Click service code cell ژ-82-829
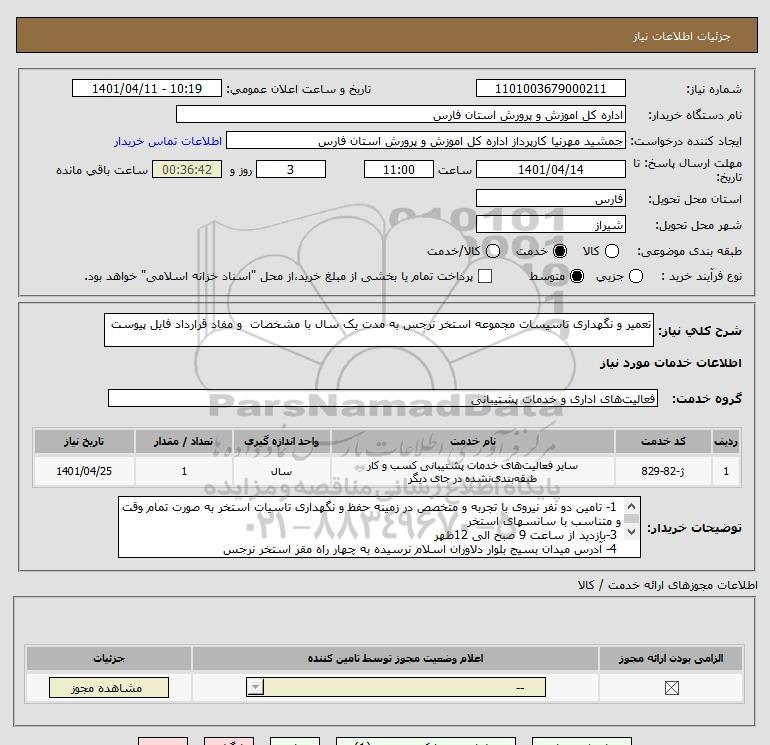Image resolution: width=770 pixels, height=745 pixels. (x=663, y=471)
